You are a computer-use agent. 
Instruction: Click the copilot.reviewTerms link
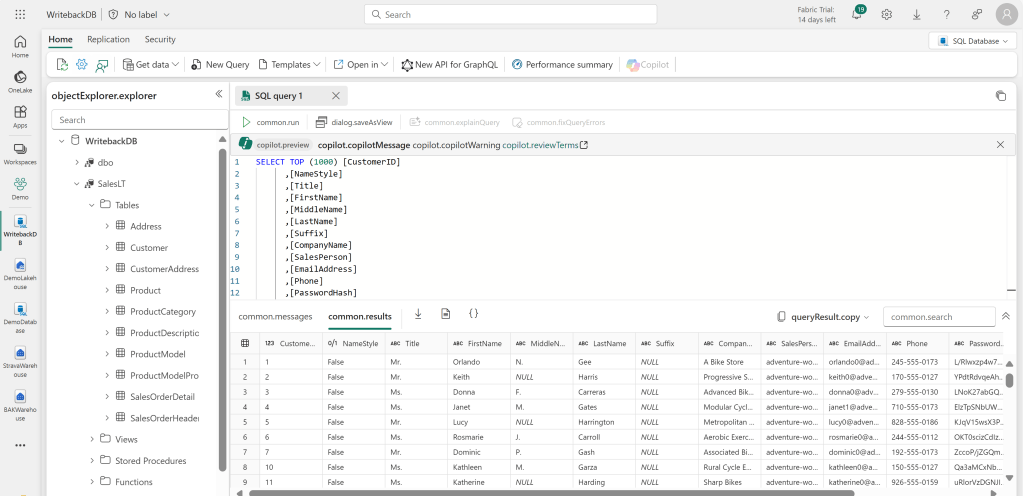pos(544,145)
